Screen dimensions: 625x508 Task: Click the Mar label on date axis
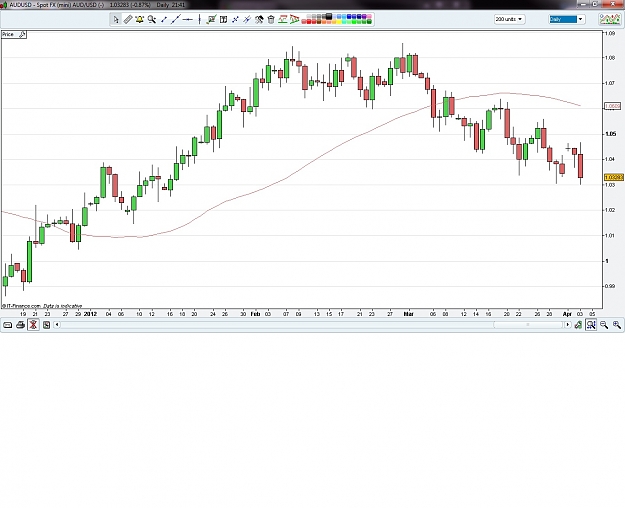coord(409,314)
